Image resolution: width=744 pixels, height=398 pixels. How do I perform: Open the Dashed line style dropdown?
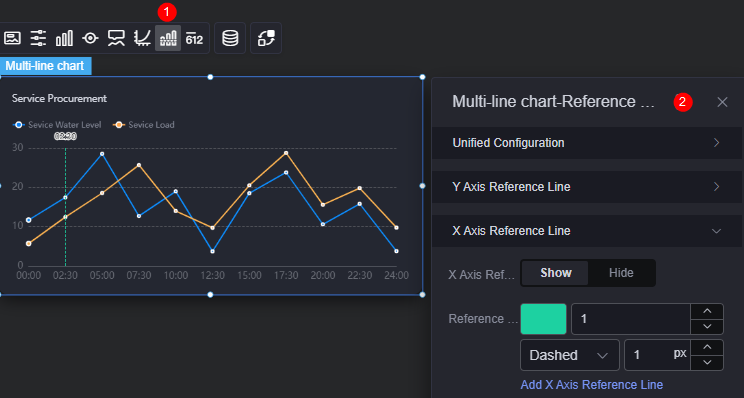click(570, 355)
